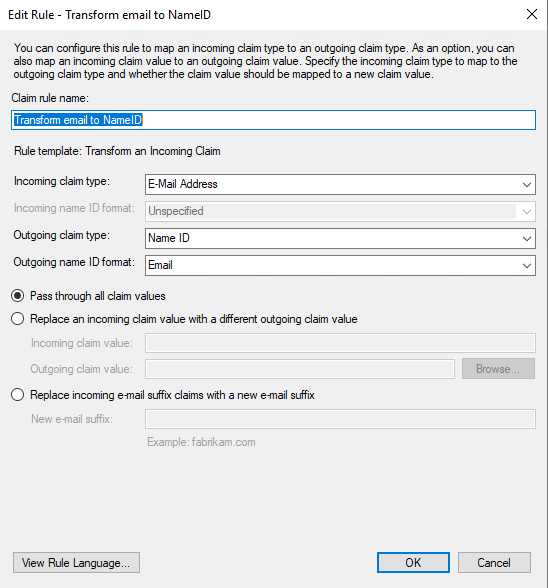Click the chevron arrow beside Email format
548x588 pixels.
(x=527, y=266)
